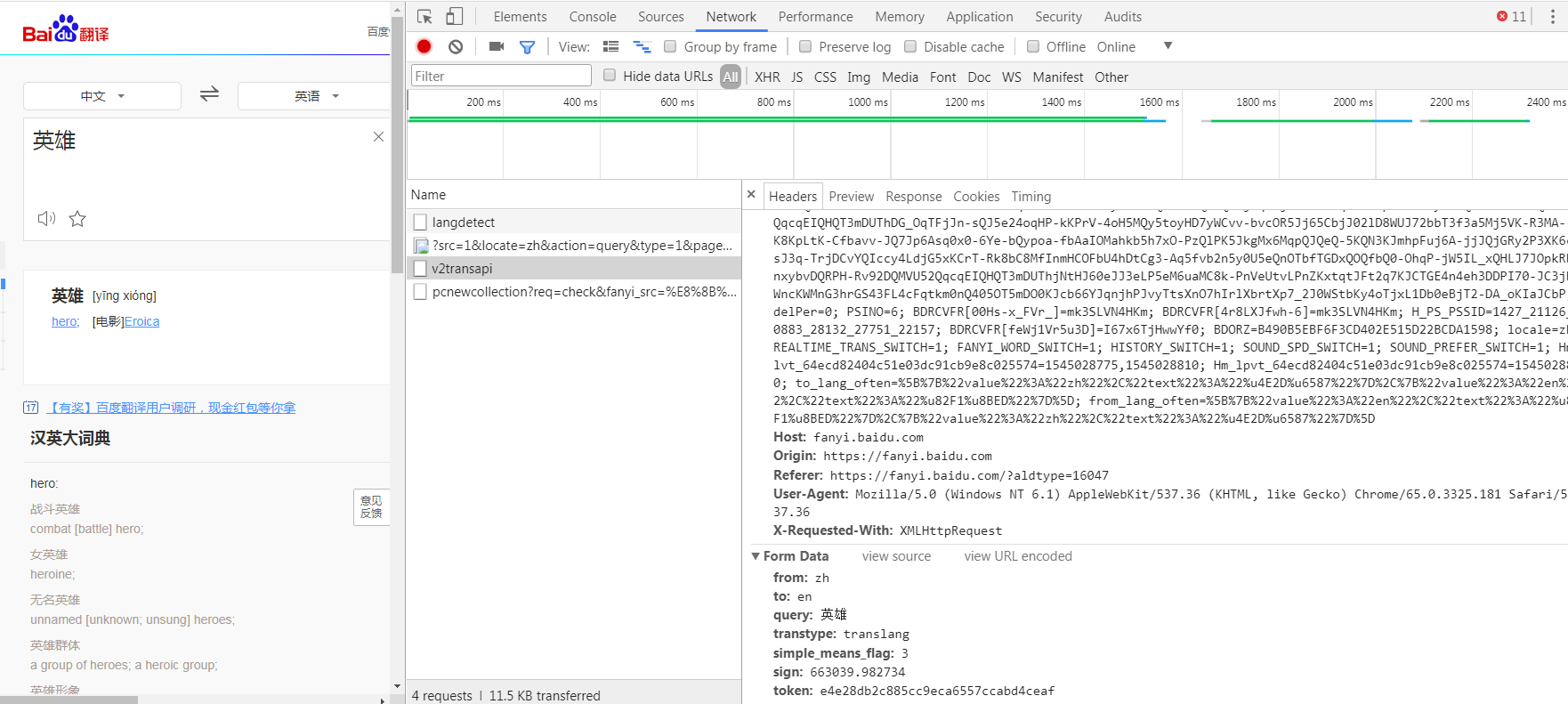Screen dimensions: 1568x704
Task: Capture screenshots with camera icon
Action: point(497,46)
